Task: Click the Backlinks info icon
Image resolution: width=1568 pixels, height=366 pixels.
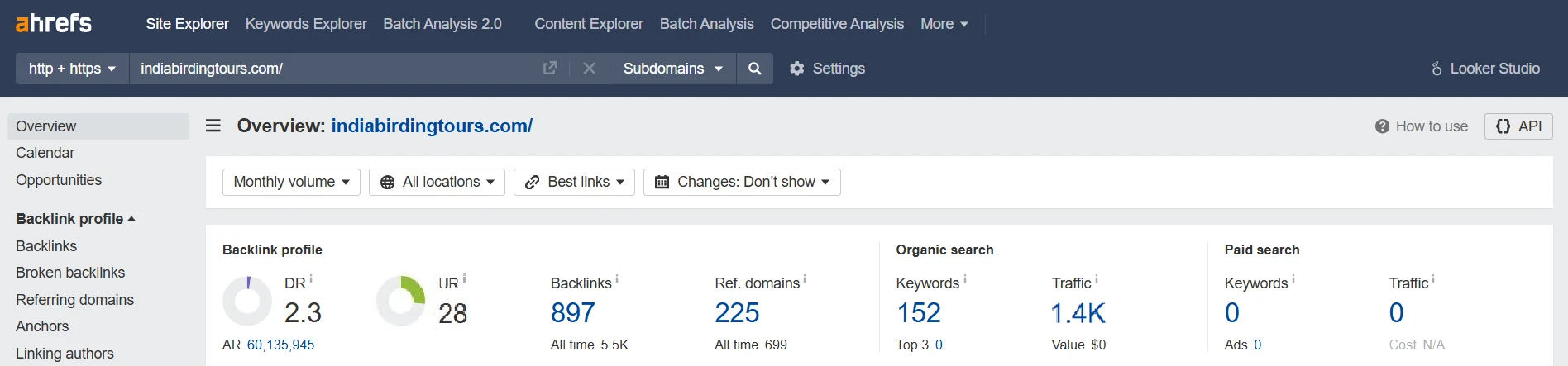Action: 617,279
